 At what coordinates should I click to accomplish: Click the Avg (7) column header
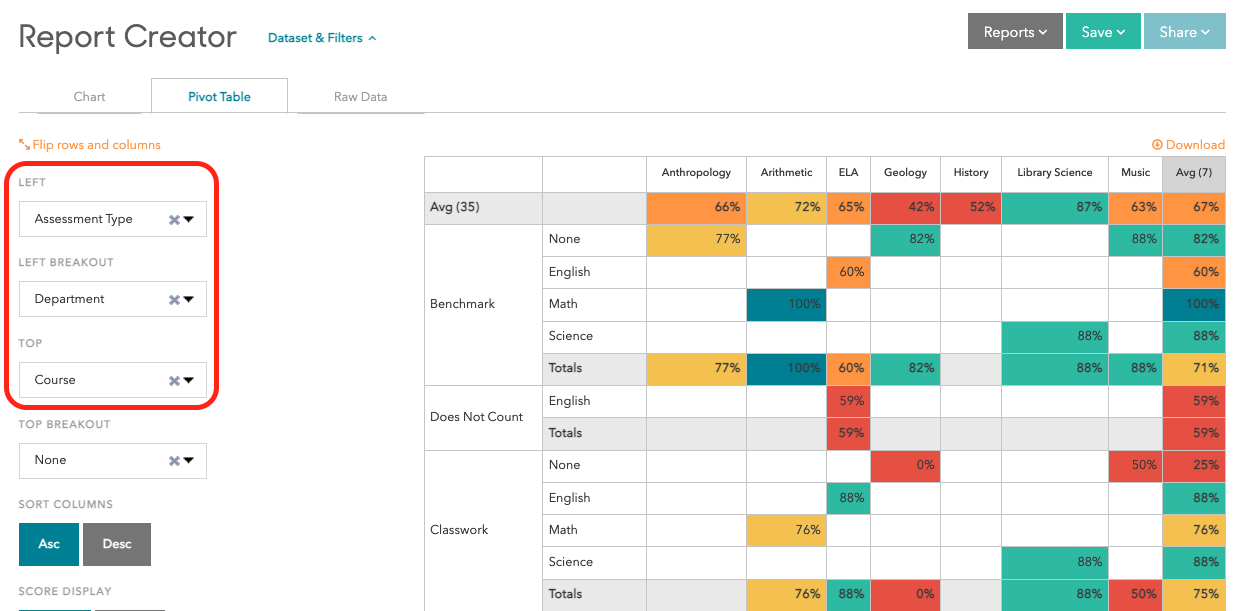(1193, 172)
